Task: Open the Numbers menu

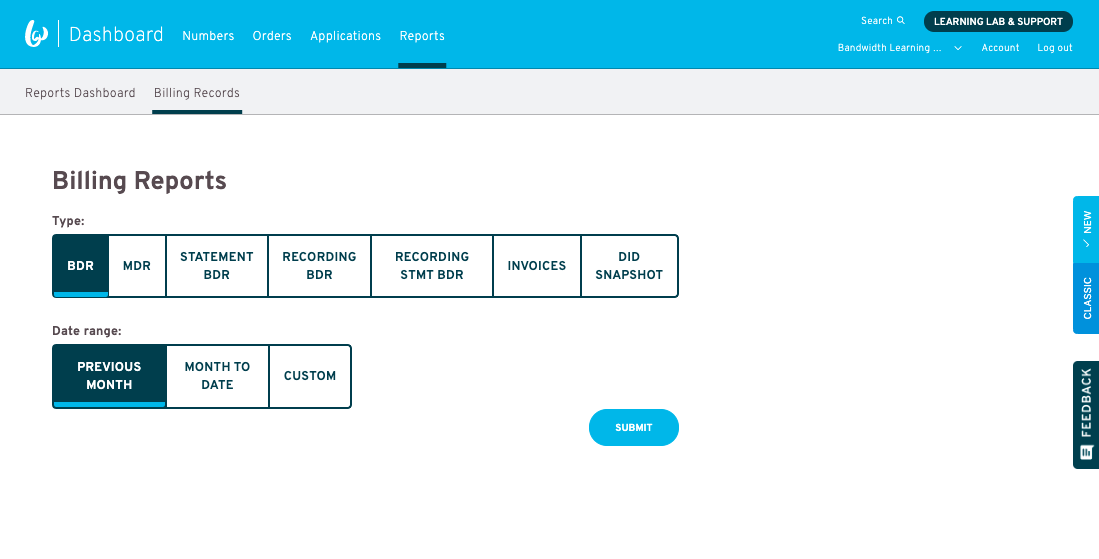Action: click(x=208, y=36)
